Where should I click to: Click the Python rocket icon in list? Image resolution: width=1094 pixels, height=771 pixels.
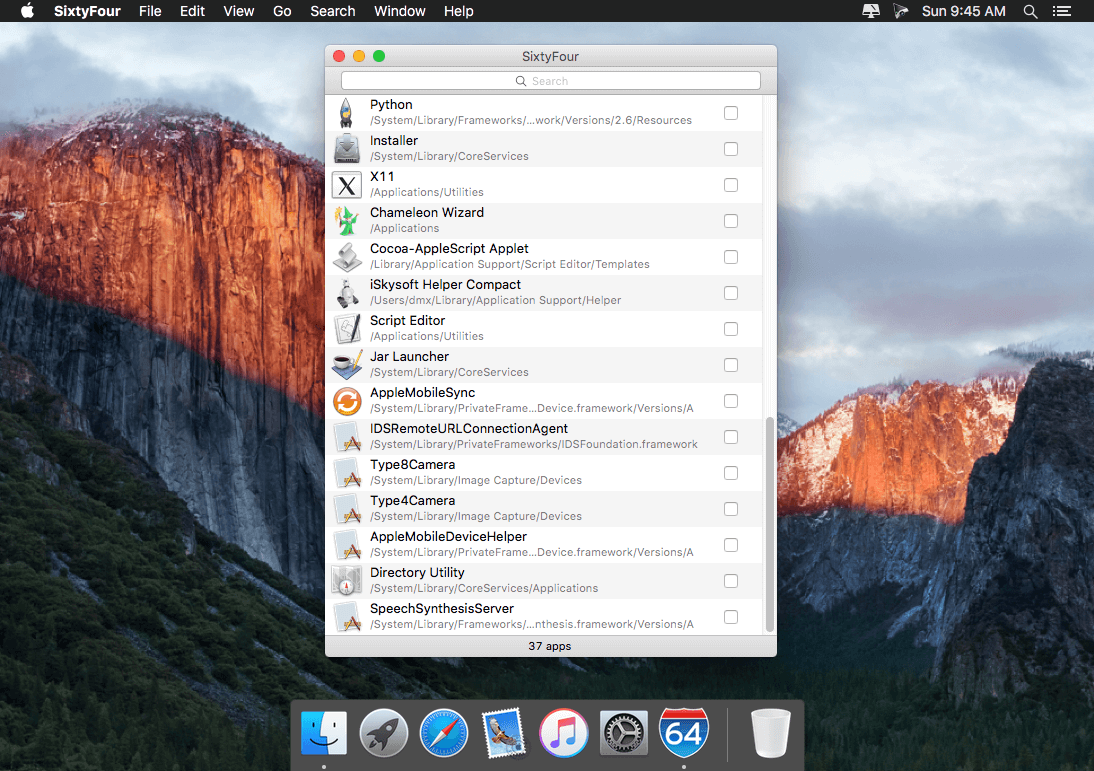click(x=346, y=113)
